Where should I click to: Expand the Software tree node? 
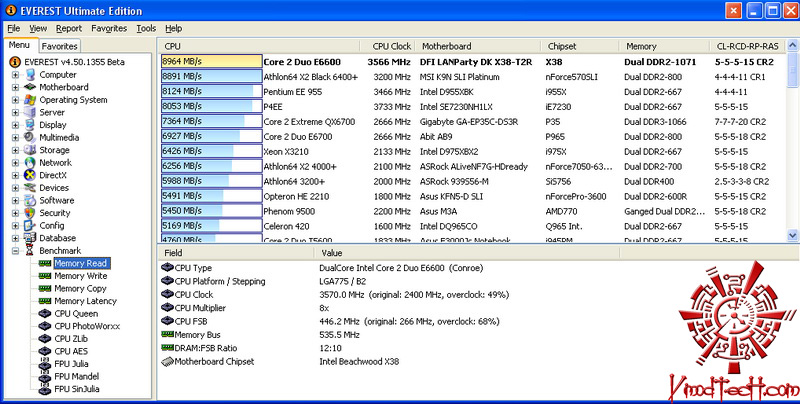(x=15, y=200)
